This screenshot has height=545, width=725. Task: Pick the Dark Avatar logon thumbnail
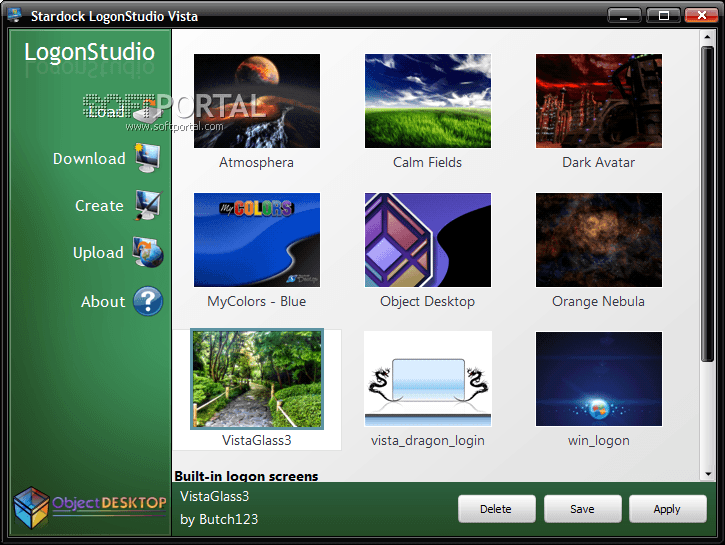tap(599, 101)
